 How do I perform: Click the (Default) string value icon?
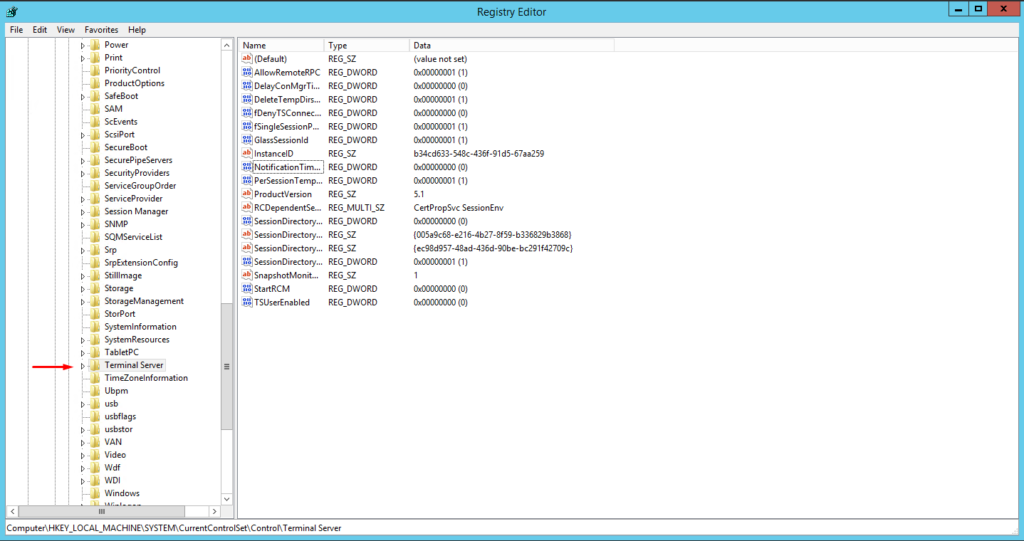click(x=247, y=59)
